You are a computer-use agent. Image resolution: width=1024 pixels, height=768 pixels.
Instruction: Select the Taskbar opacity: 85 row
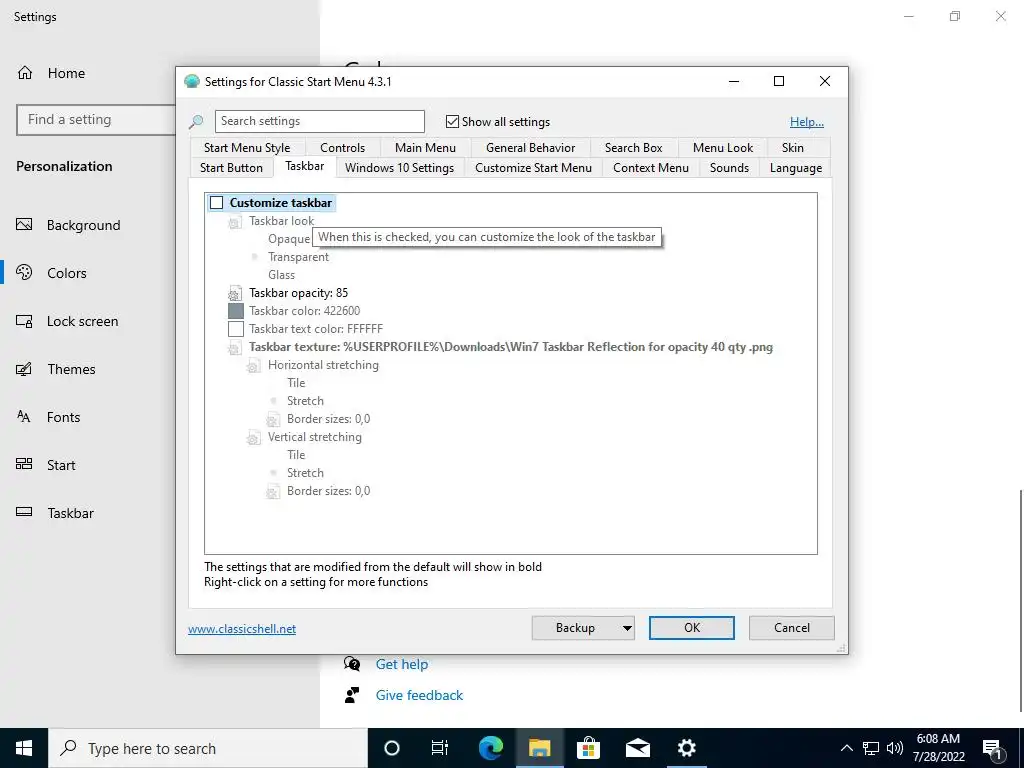point(298,293)
